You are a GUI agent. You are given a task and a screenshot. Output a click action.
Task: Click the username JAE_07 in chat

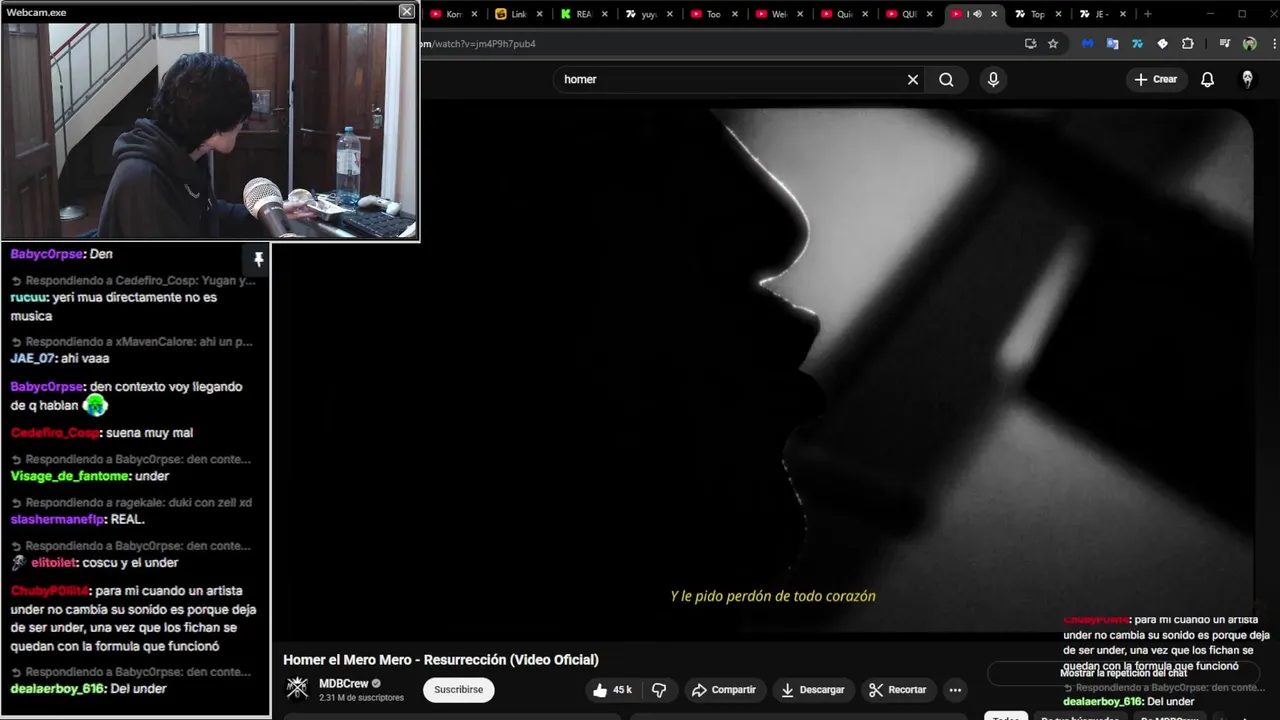(32, 358)
